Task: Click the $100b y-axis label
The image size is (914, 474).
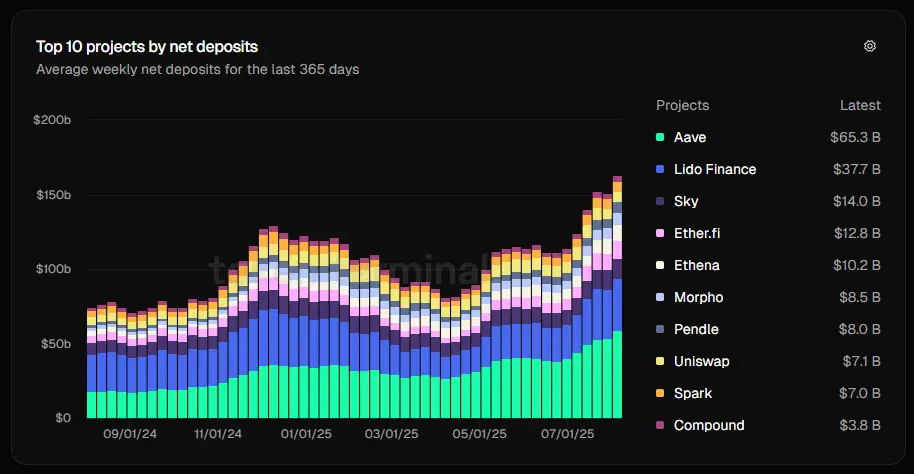Action: [x=54, y=269]
